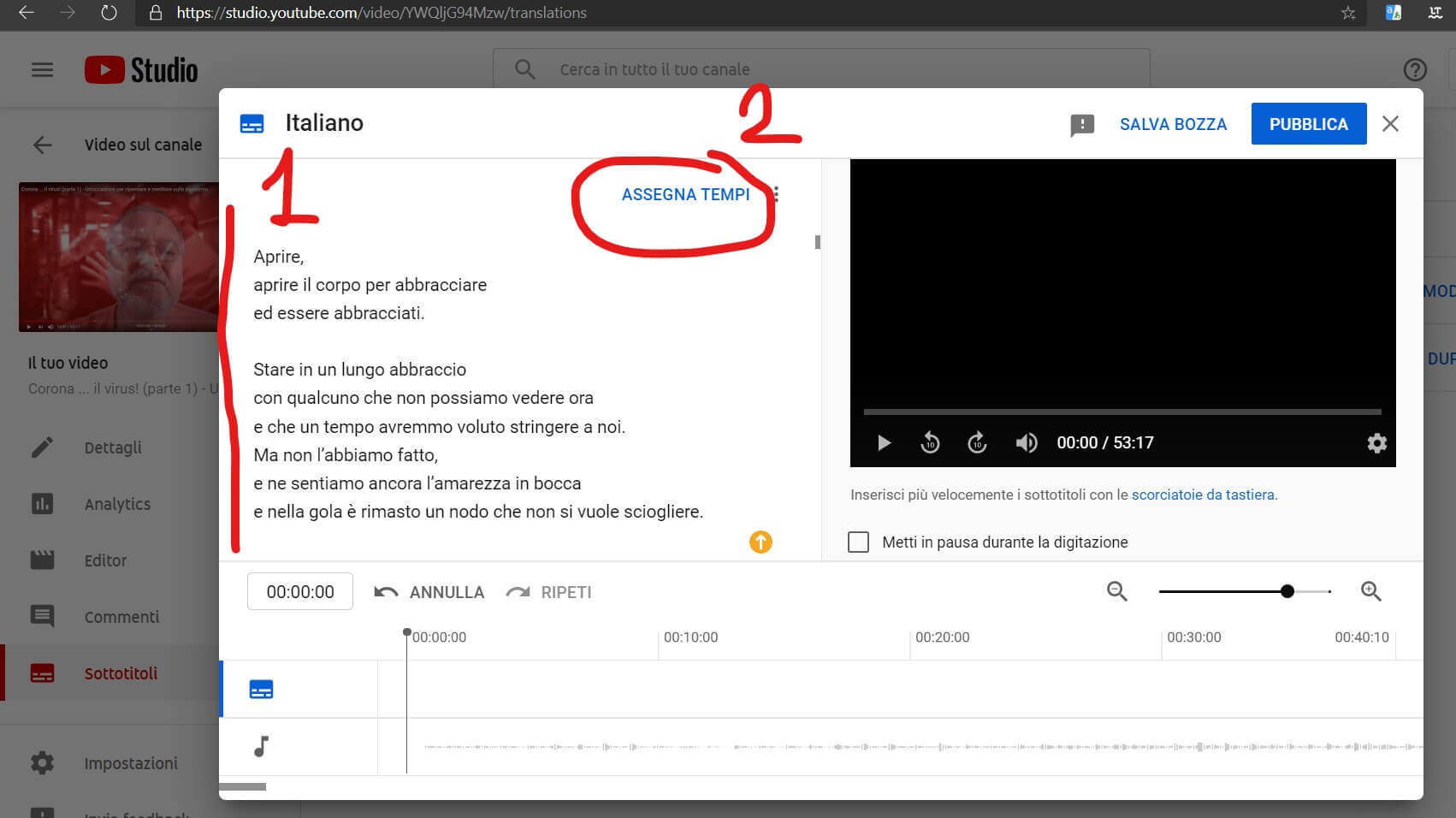Publish the subtitles with PUBBLICA
This screenshot has height=818, width=1456.
point(1308,124)
